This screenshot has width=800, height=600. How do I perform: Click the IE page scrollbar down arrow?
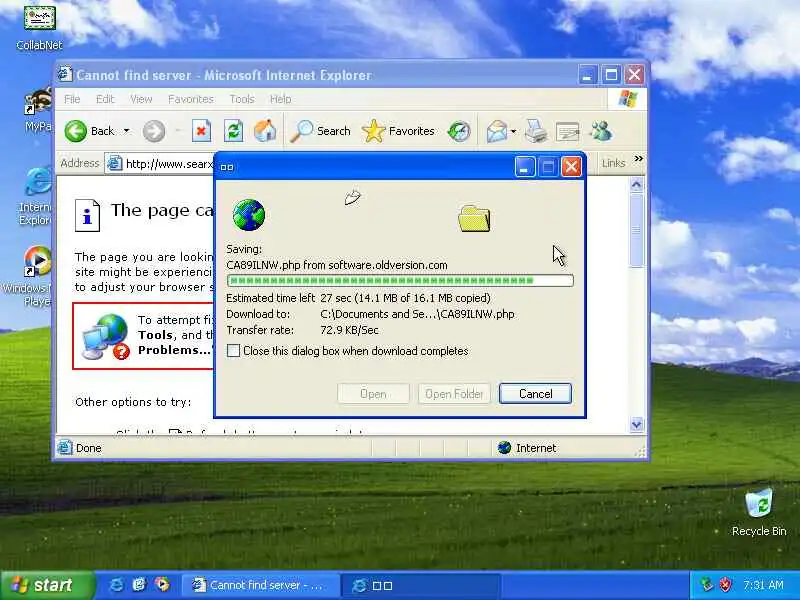[x=636, y=424]
